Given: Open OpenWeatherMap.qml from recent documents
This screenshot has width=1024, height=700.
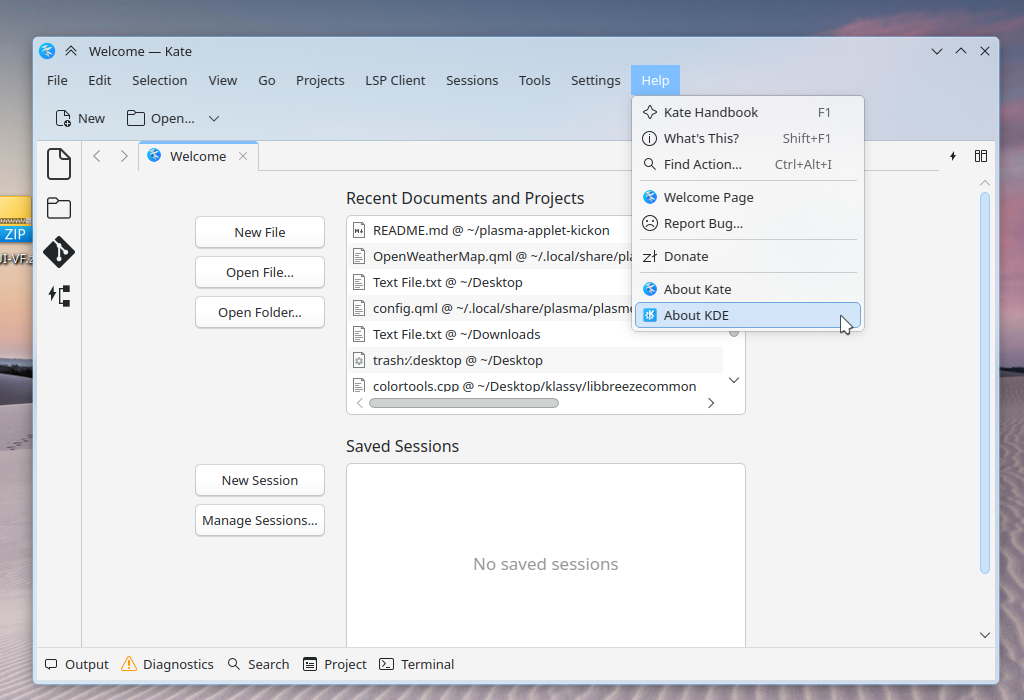Looking at the screenshot, I should (490, 257).
